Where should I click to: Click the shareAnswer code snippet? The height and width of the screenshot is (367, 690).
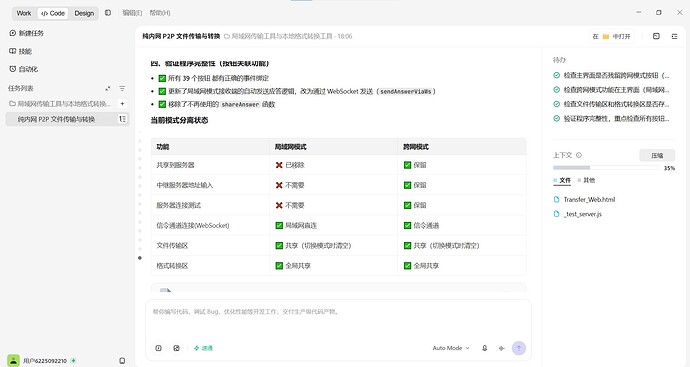click(240, 104)
